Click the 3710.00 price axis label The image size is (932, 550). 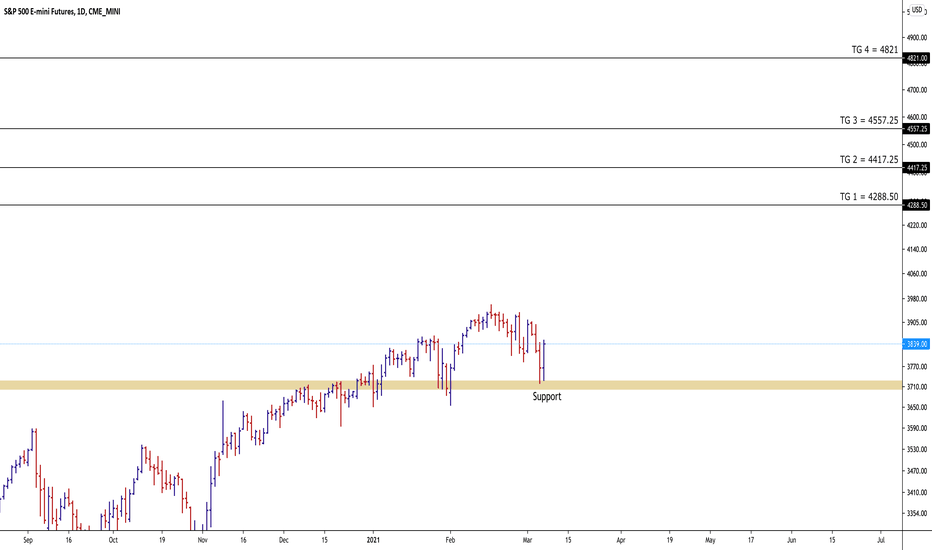coord(917,387)
